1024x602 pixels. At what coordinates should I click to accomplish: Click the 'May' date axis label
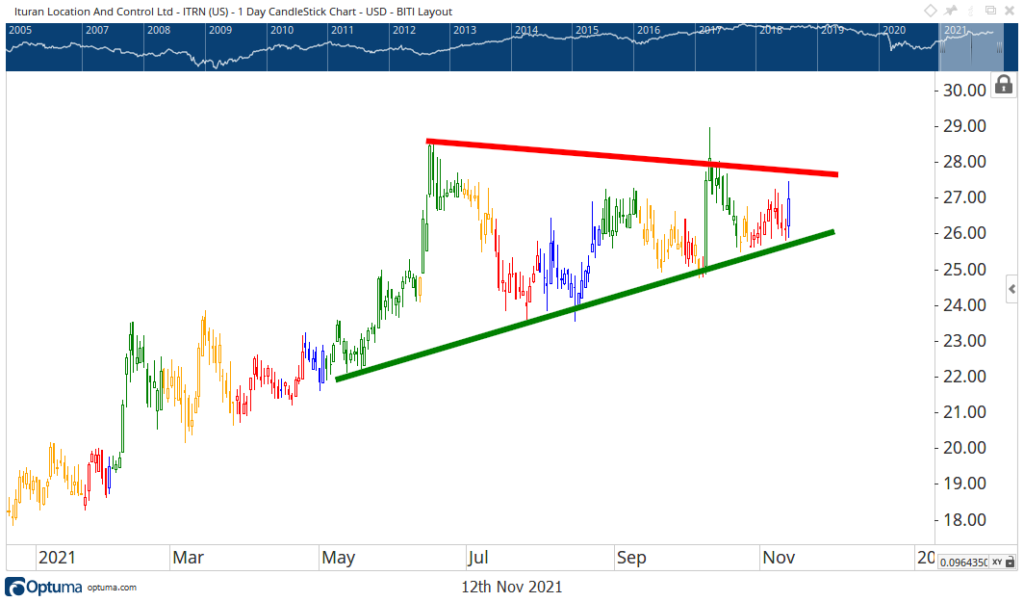tap(338, 558)
